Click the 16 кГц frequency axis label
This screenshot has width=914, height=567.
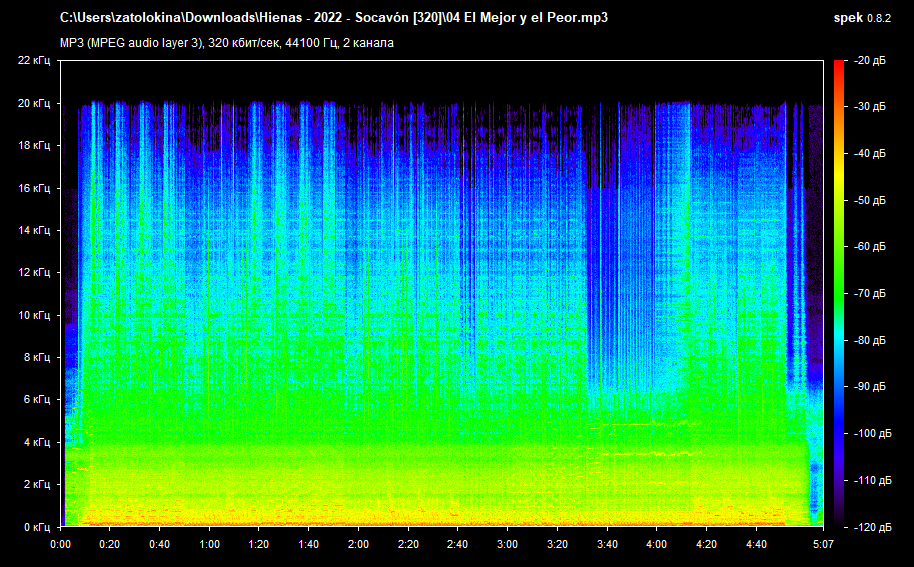(34, 188)
